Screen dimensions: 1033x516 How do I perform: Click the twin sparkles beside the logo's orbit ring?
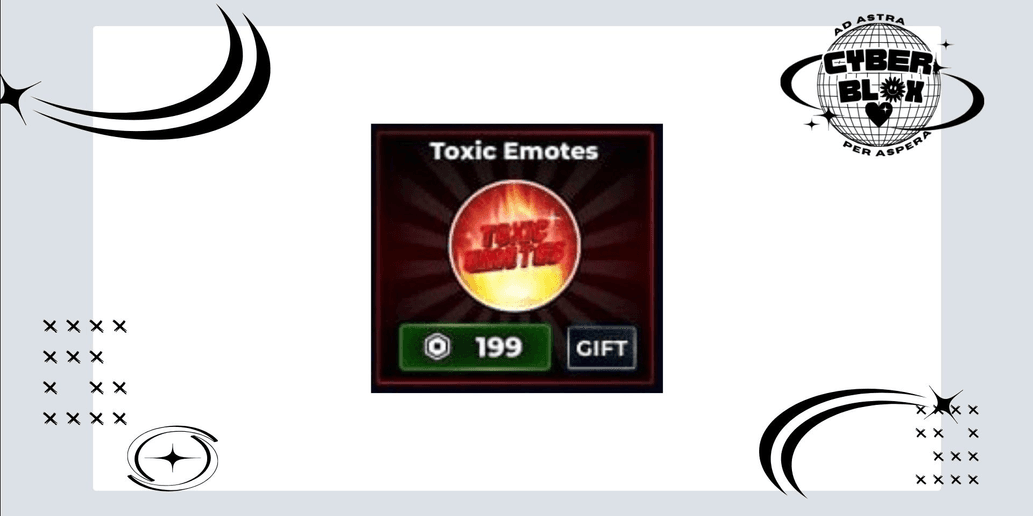click(820, 119)
